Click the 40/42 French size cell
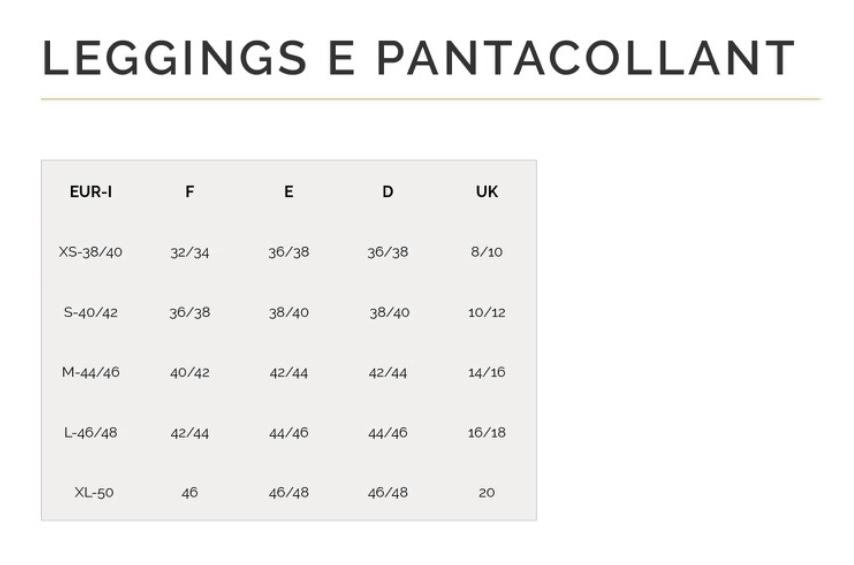 click(x=189, y=372)
